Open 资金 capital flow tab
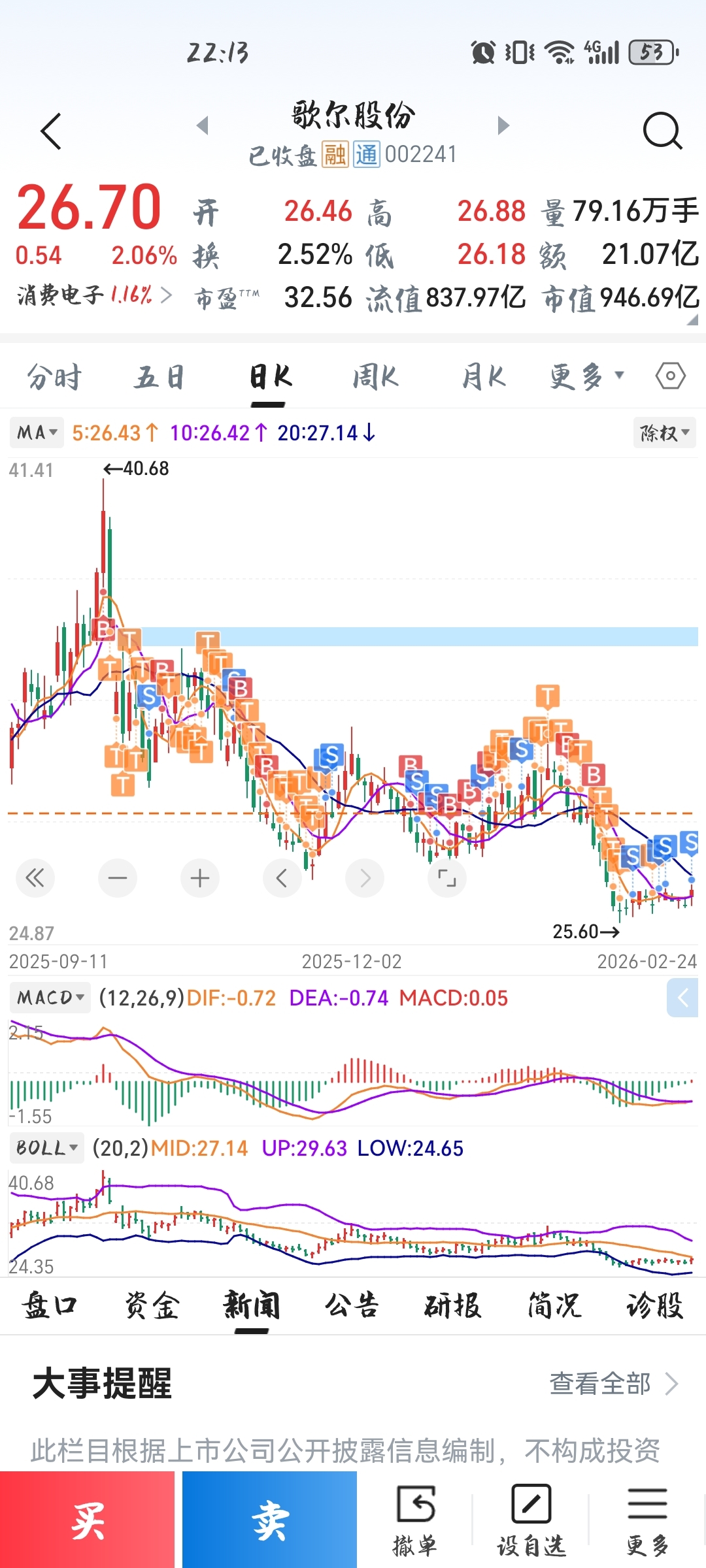Image resolution: width=706 pixels, height=1568 pixels. pos(152,1305)
